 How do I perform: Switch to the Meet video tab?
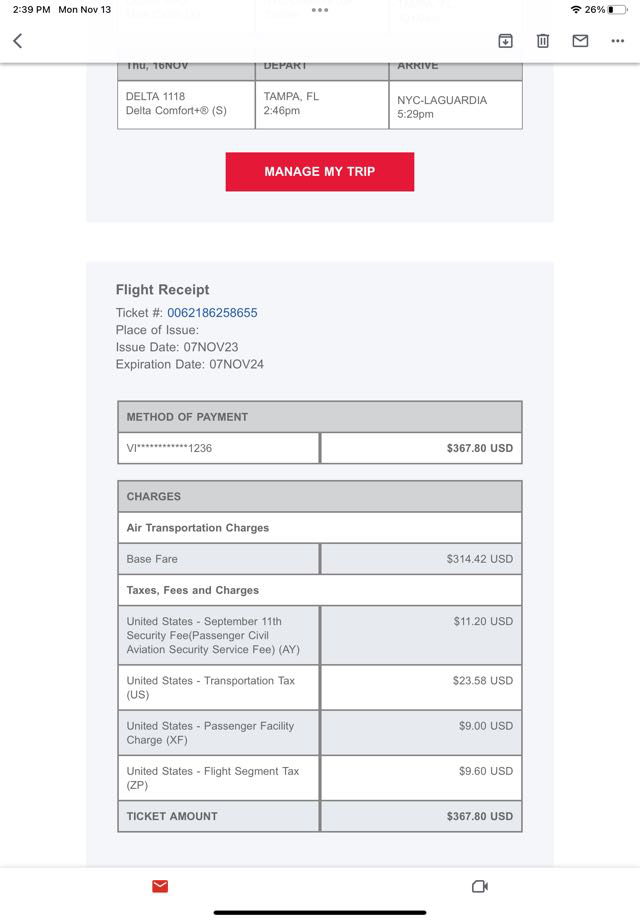479,886
